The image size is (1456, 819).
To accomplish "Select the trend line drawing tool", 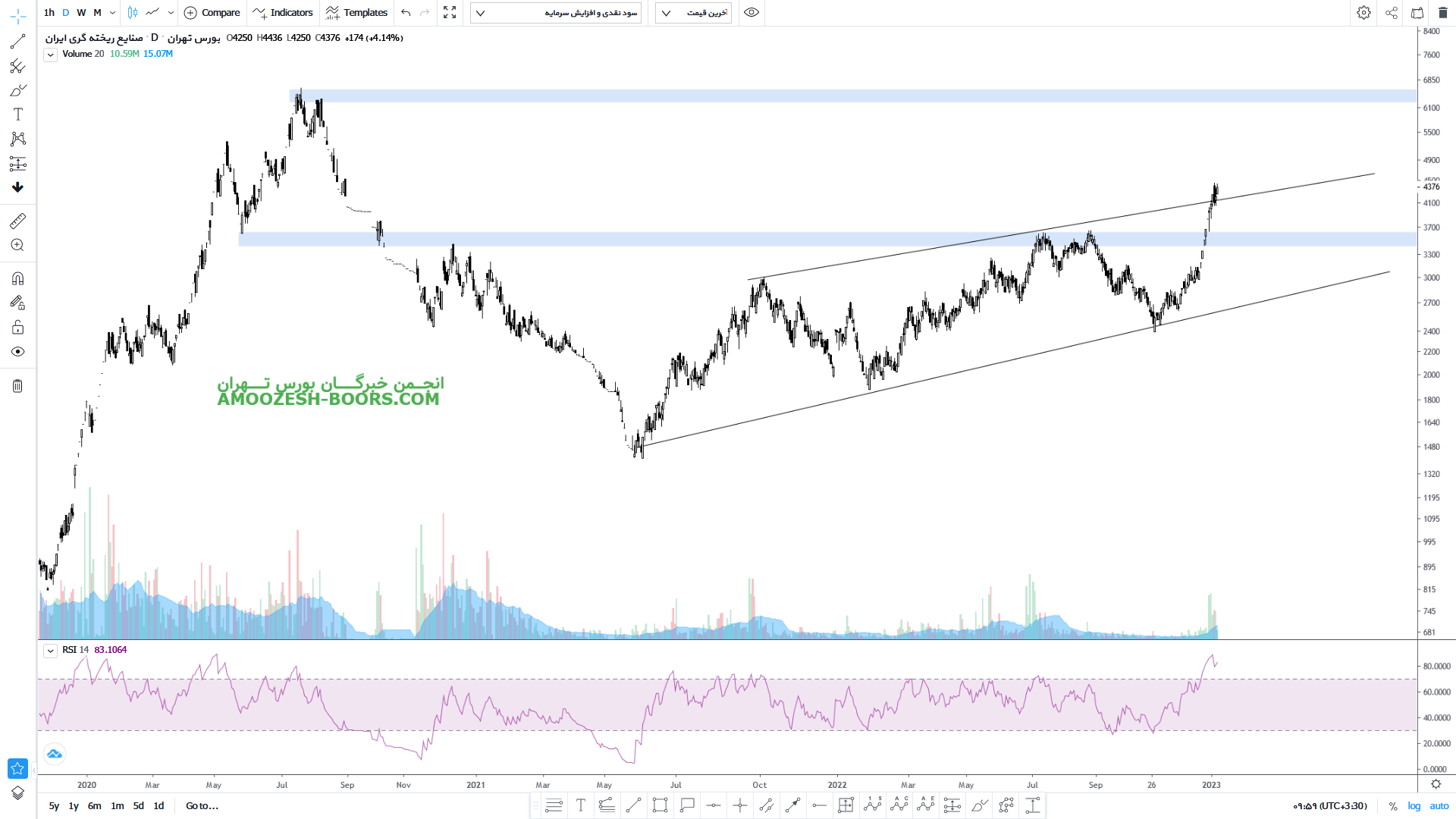I will click(x=18, y=42).
